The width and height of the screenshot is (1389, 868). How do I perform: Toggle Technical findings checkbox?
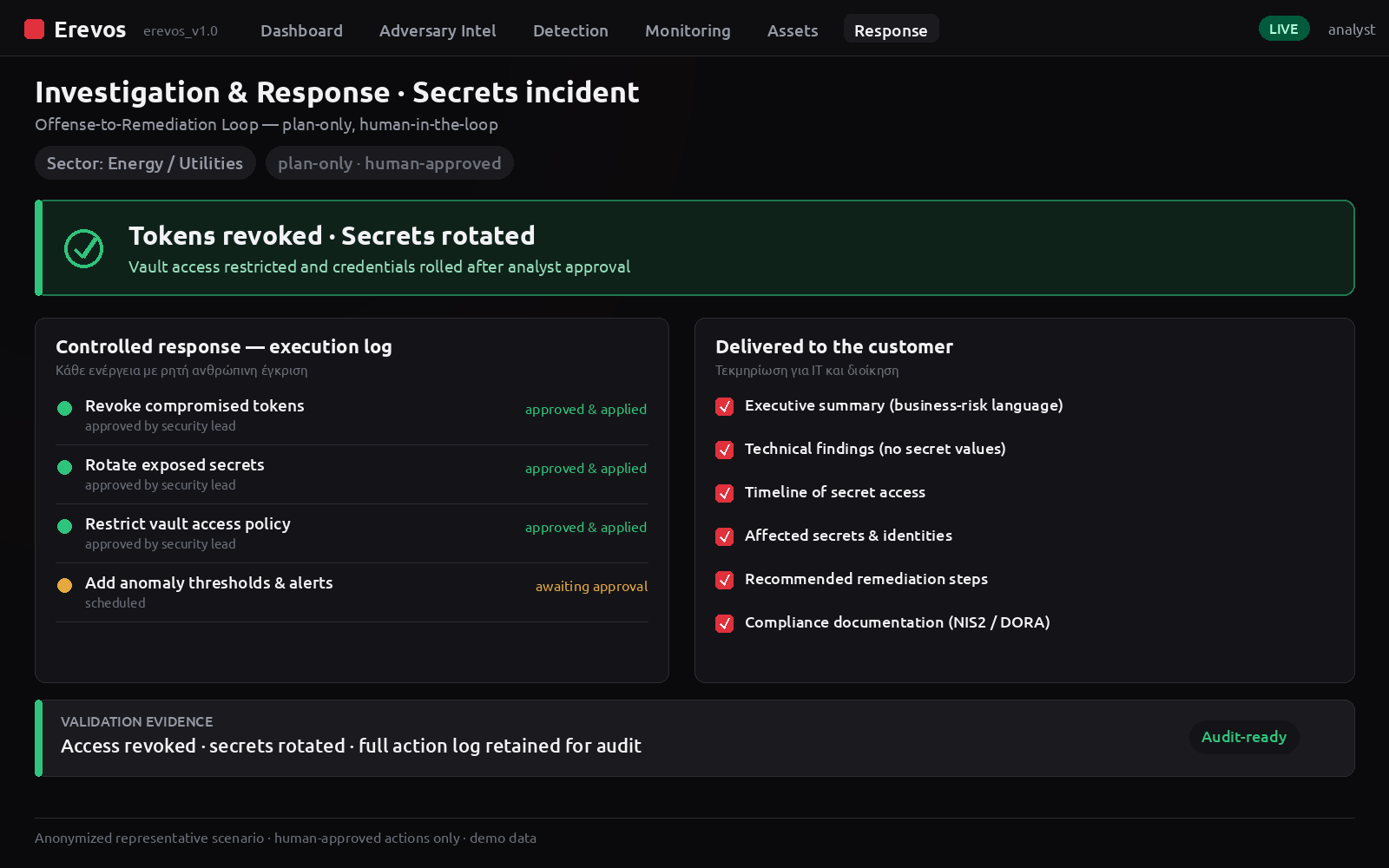[x=724, y=450]
